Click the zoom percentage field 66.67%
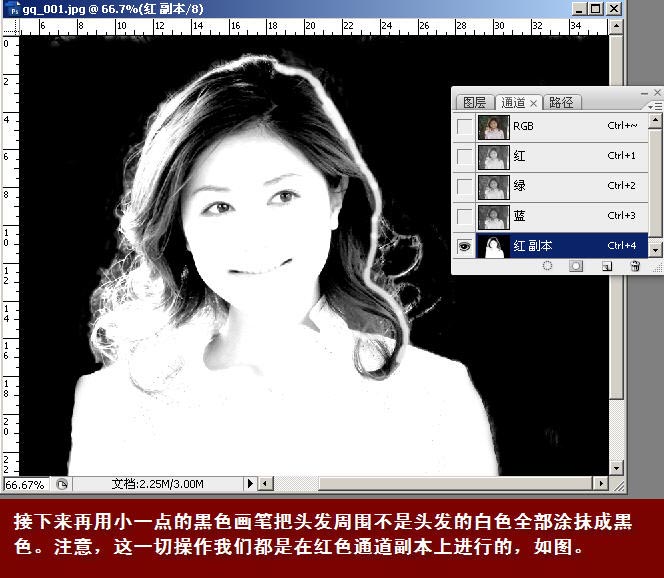 coord(25,484)
